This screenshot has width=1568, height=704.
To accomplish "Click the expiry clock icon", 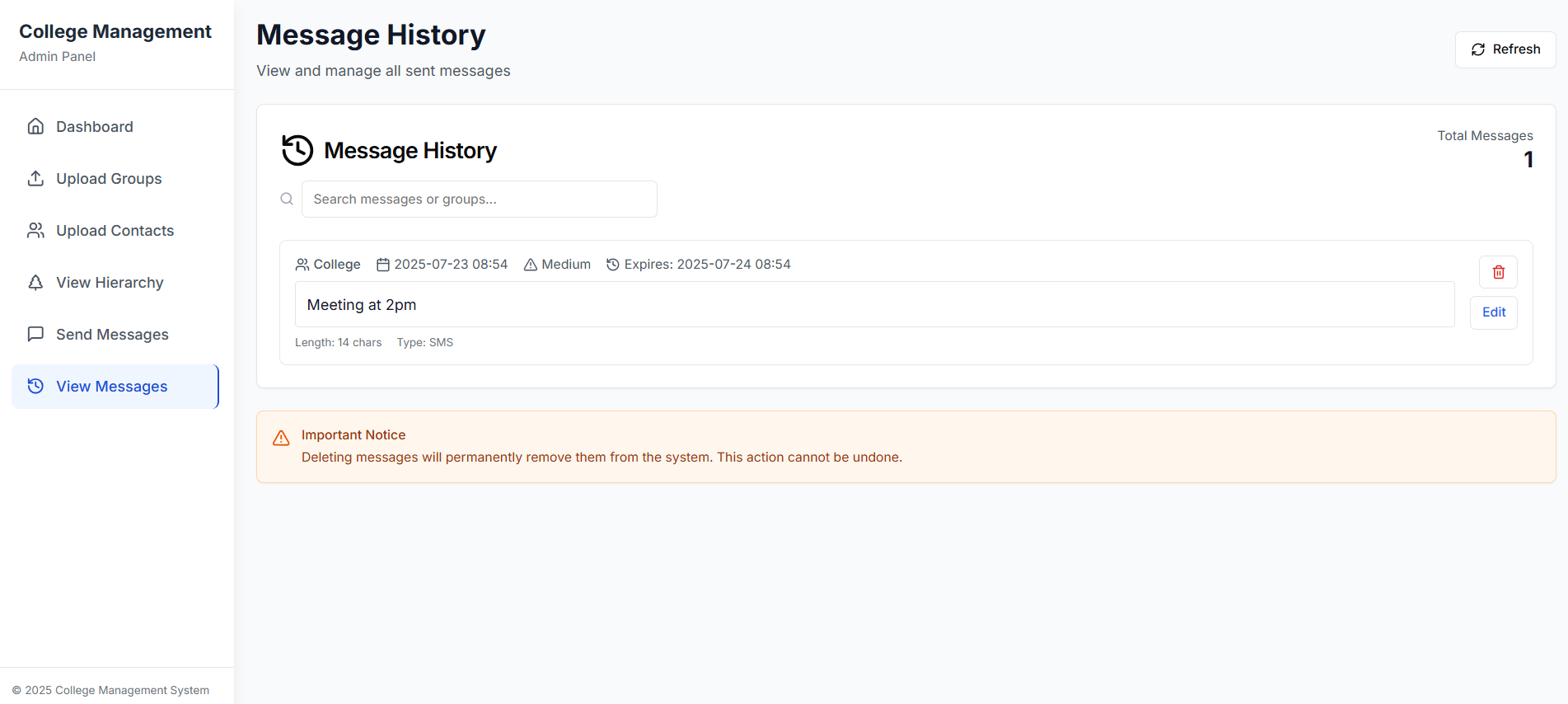I will 613,265.
